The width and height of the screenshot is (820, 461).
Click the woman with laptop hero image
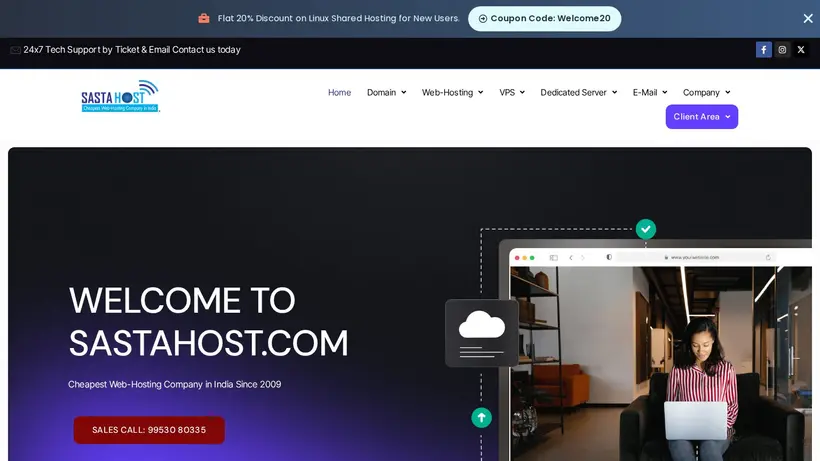click(661, 363)
